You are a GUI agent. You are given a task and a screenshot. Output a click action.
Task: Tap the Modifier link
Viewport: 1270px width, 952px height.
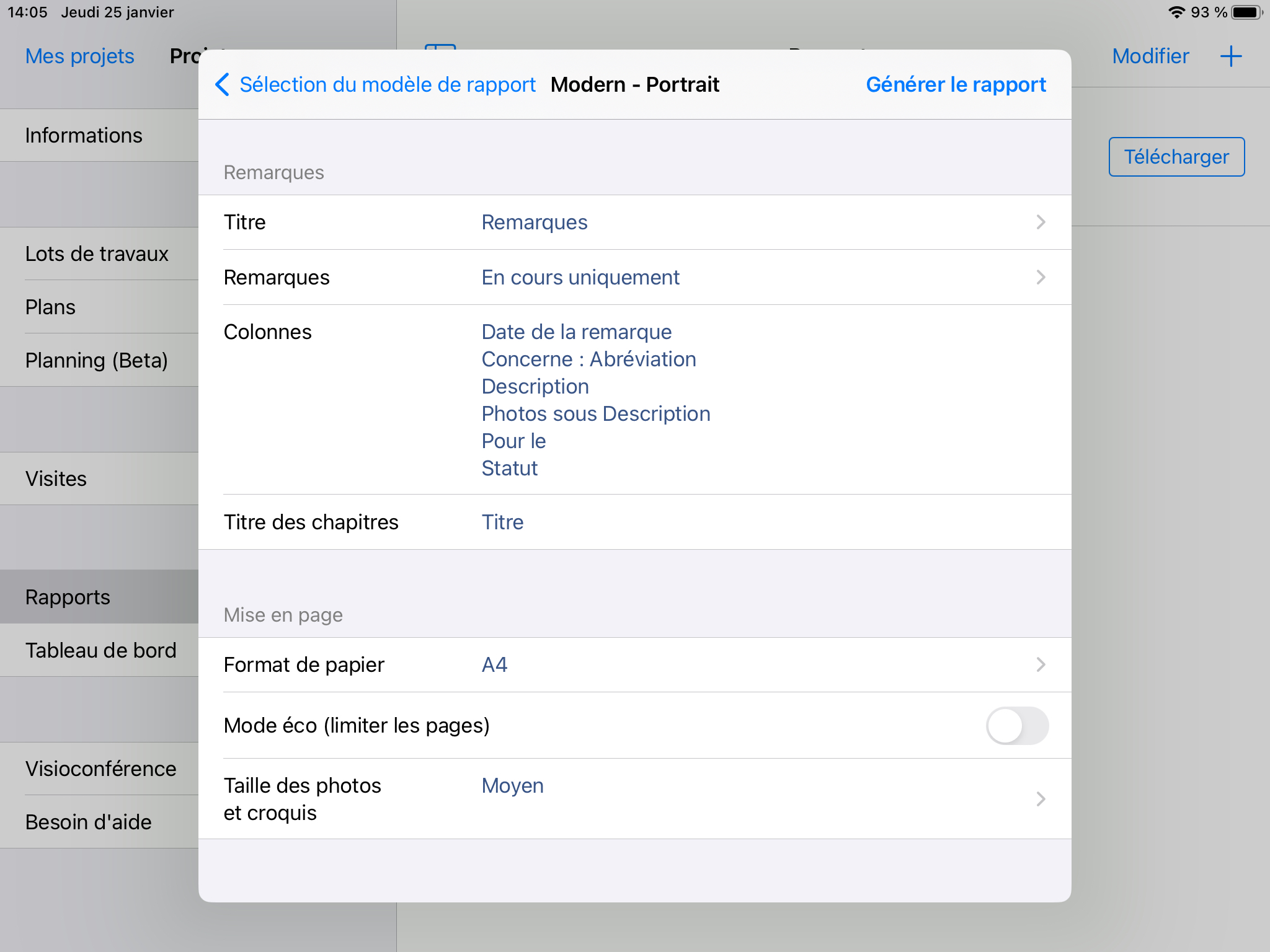pos(1150,56)
